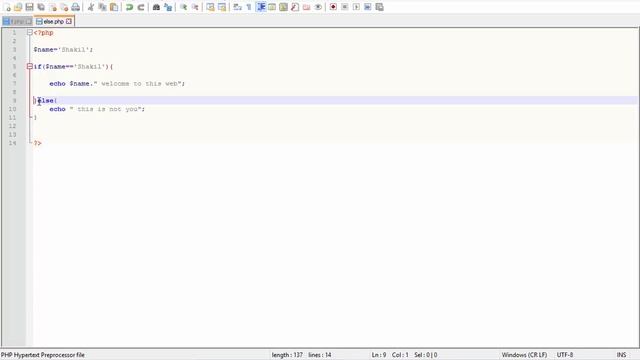Image resolution: width=640 pixels, height=360 pixels.
Task: Toggle synchronized vertical scrolling
Action: [210, 7]
